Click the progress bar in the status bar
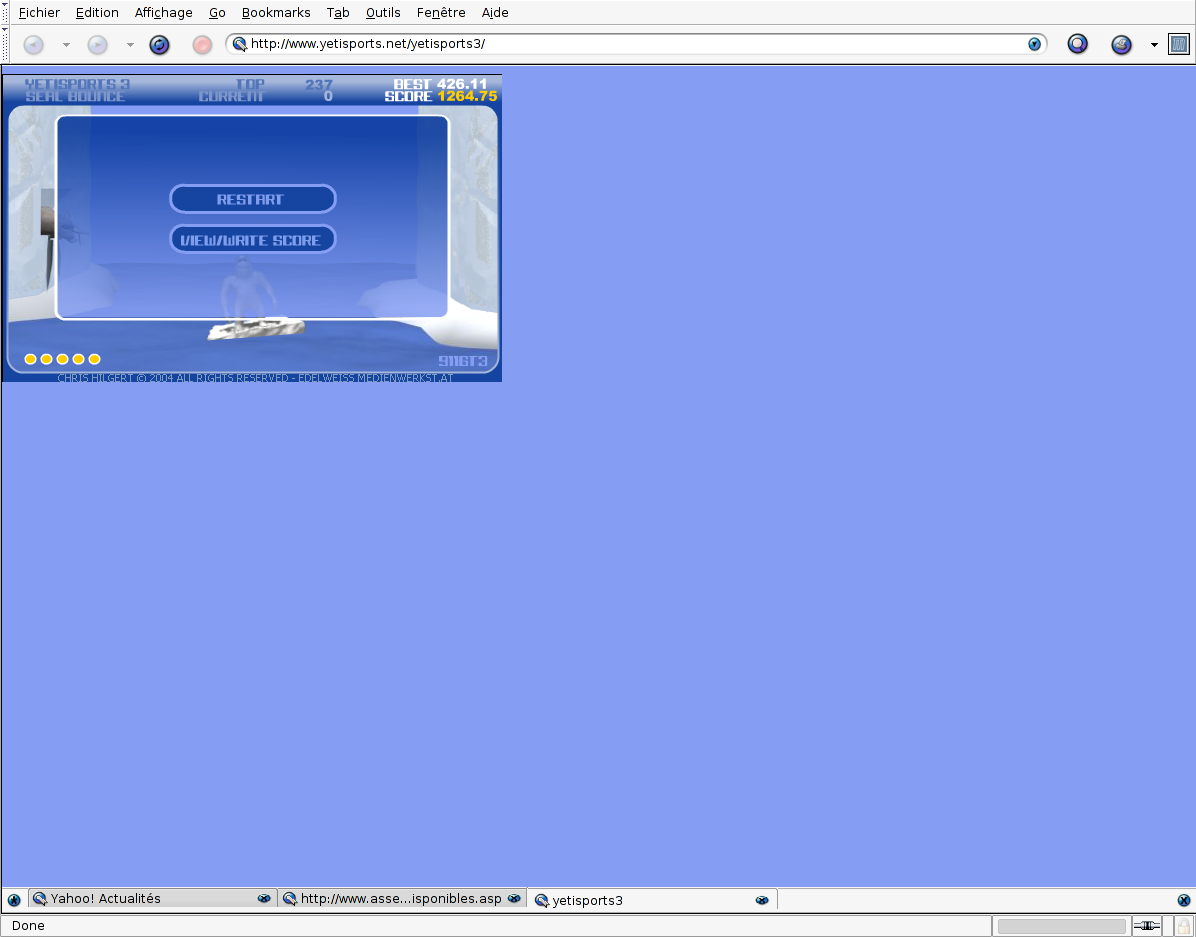Screen dimensions: 1196x937 tap(1061, 926)
